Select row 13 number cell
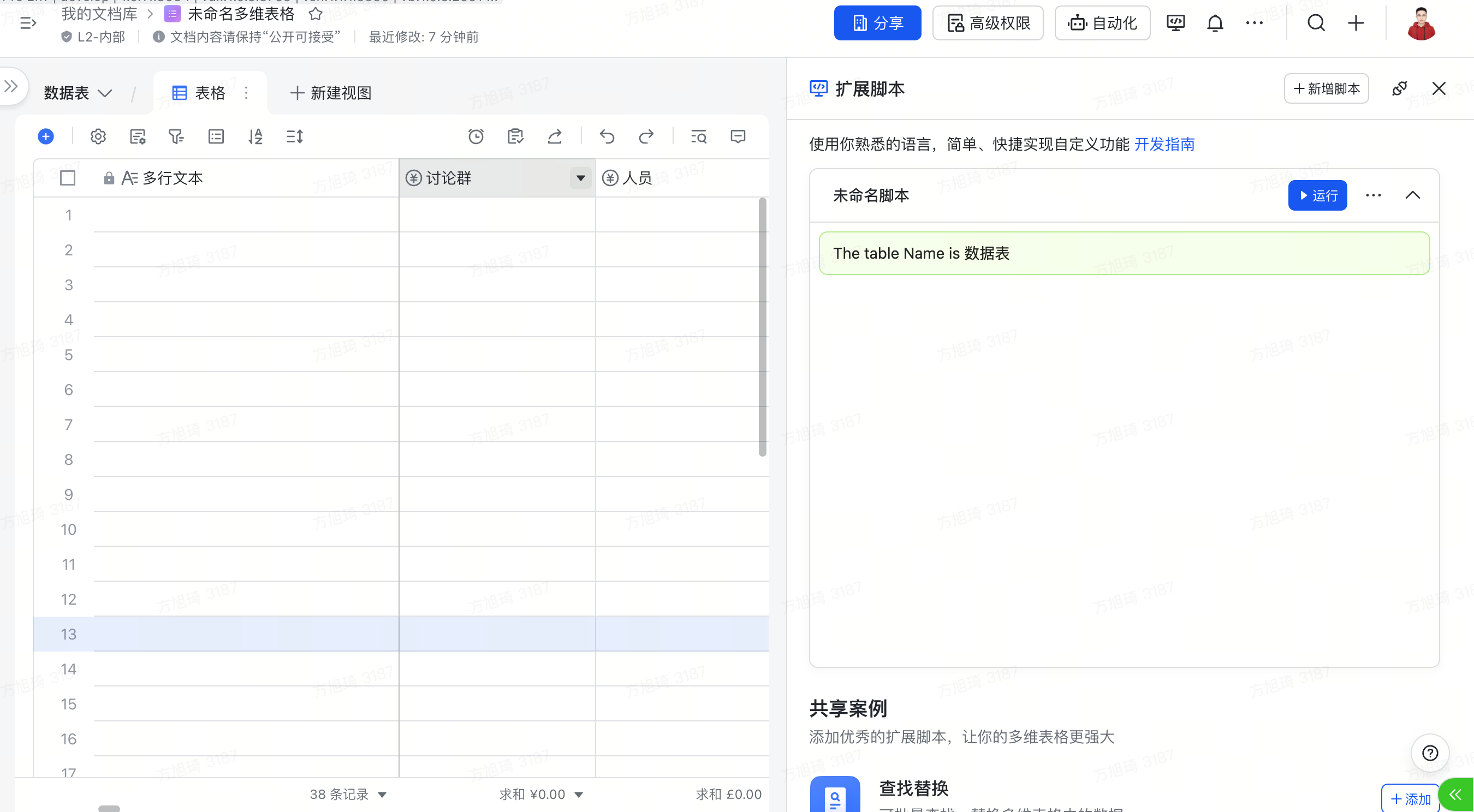 [x=69, y=634]
